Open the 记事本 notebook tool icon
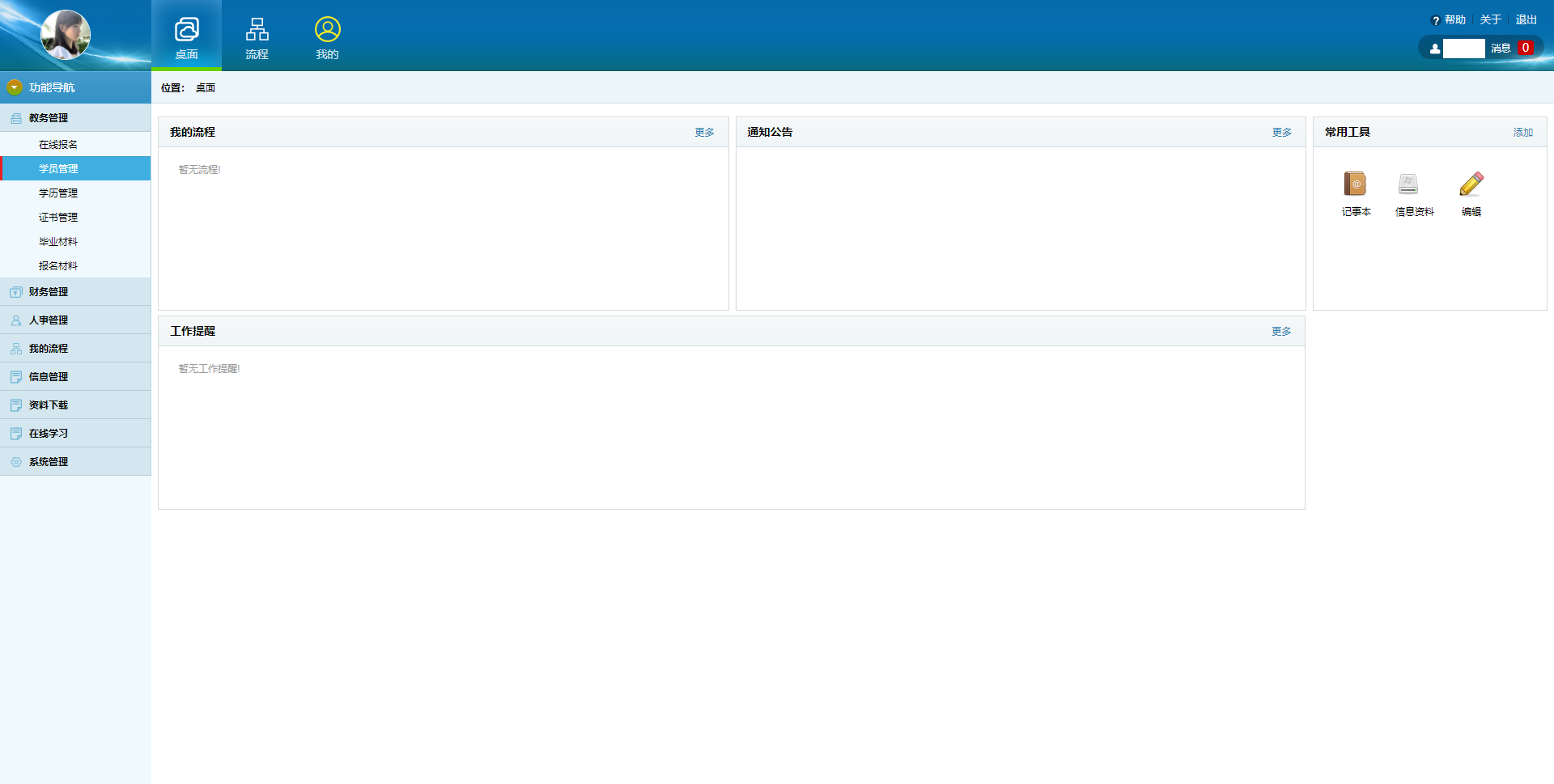Image resolution: width=1554 pixels, height=784 pixels. click(1356, 184)
